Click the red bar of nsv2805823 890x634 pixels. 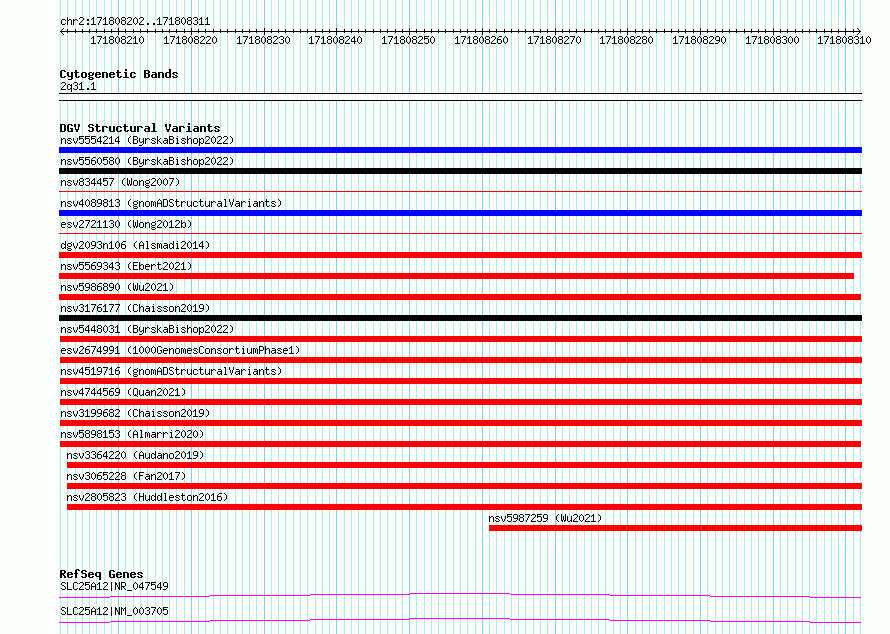[x=464, y=507]
